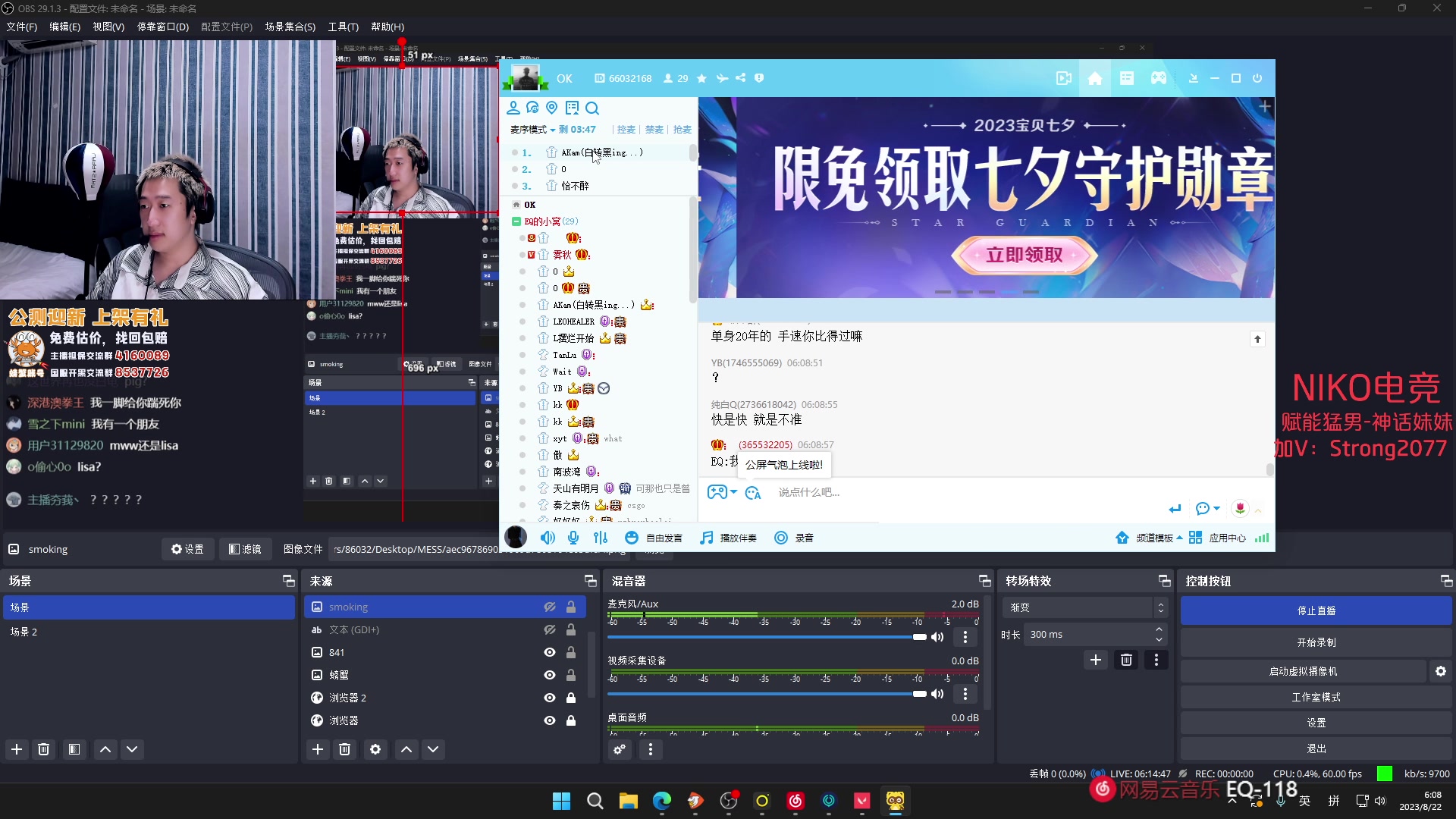
Task: Add a new scene with plus icon
Action: tap(17, 749)
